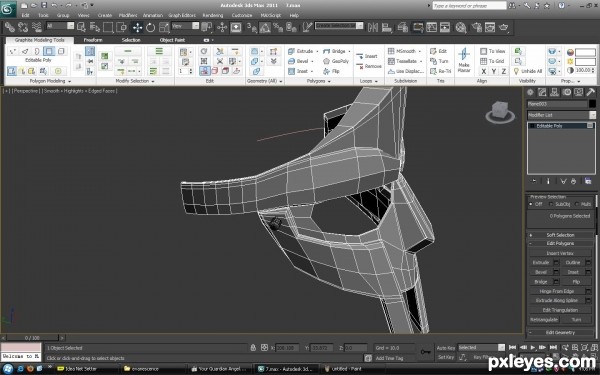Open the Modifier List dropdown

561,115
